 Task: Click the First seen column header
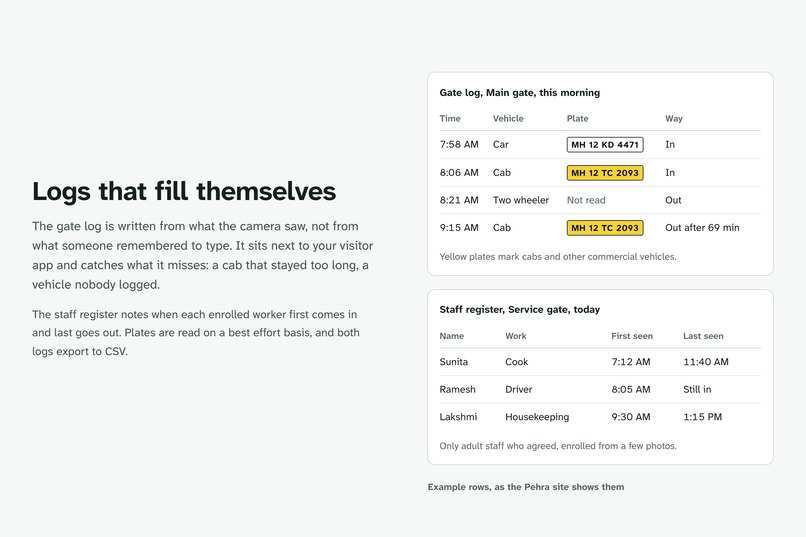tap(632, 336)
